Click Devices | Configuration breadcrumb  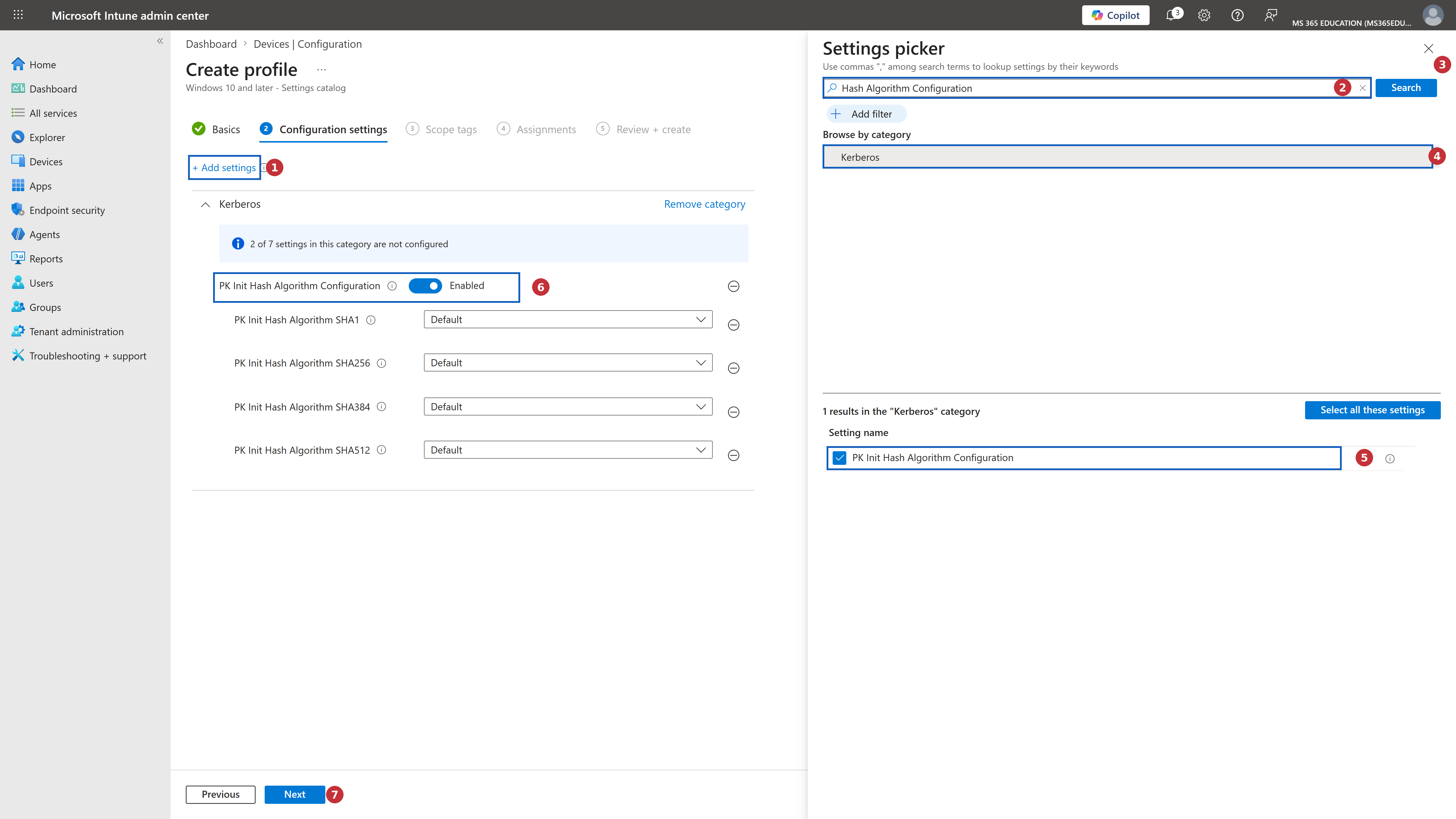click(307, 44)
